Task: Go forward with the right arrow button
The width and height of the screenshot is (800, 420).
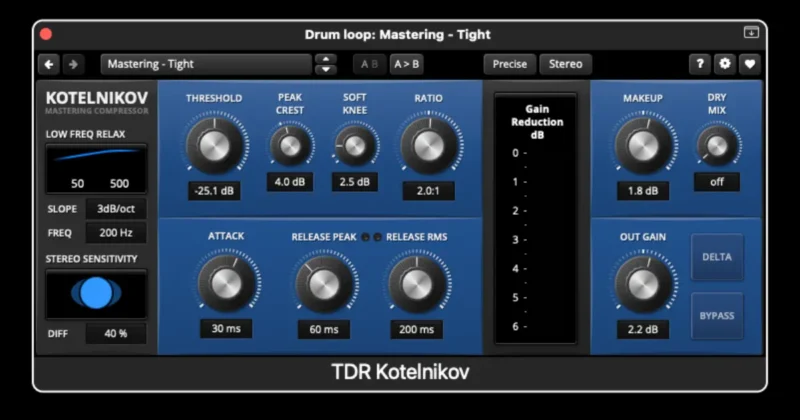Action: tap(73, 64)
